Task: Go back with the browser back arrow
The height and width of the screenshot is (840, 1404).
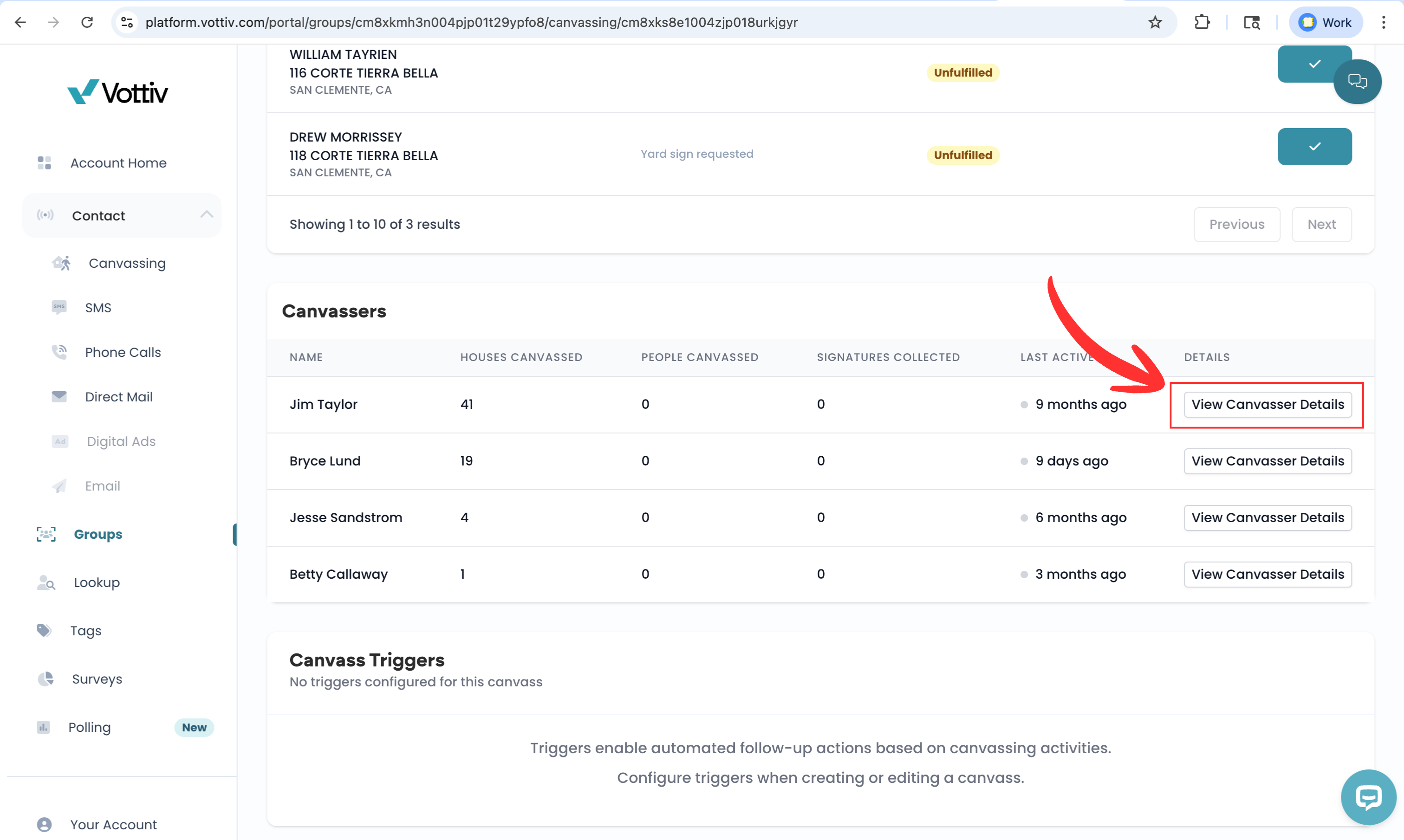Action: (20, 22)
